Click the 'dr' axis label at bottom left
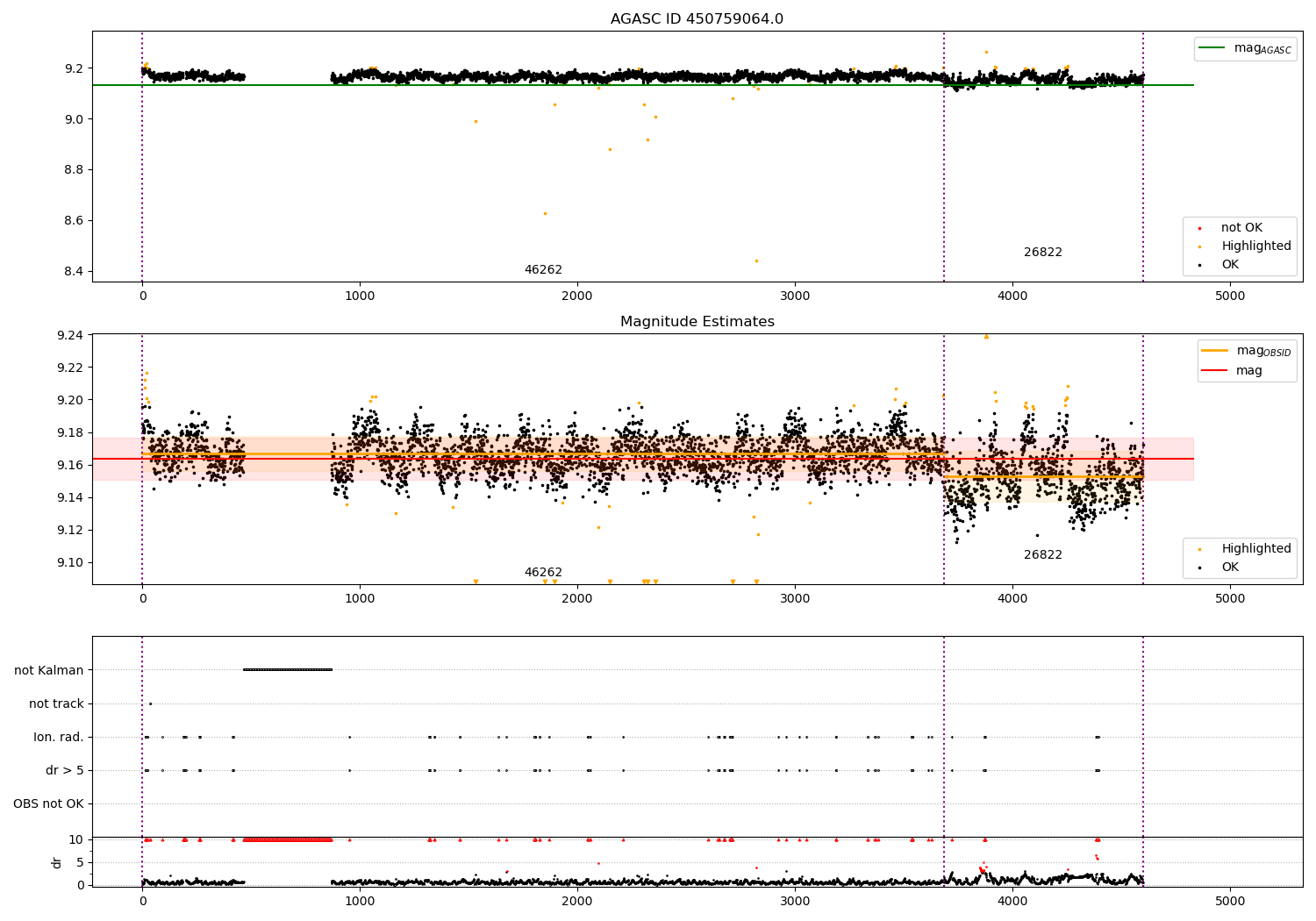This screenshot has height=921, width=1316. coord(57,862)
